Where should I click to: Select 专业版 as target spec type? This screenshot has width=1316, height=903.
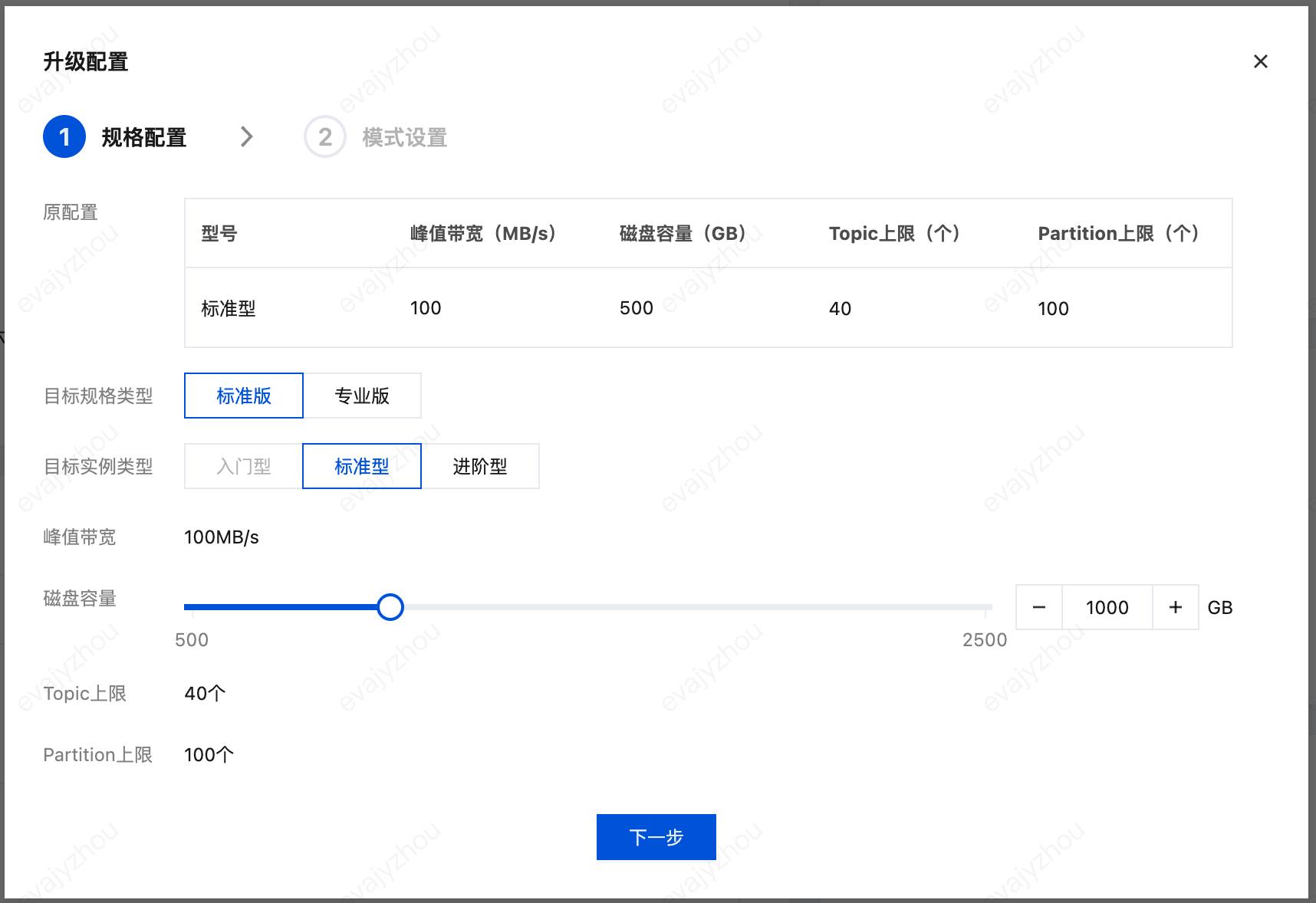[x=362, y=396]
